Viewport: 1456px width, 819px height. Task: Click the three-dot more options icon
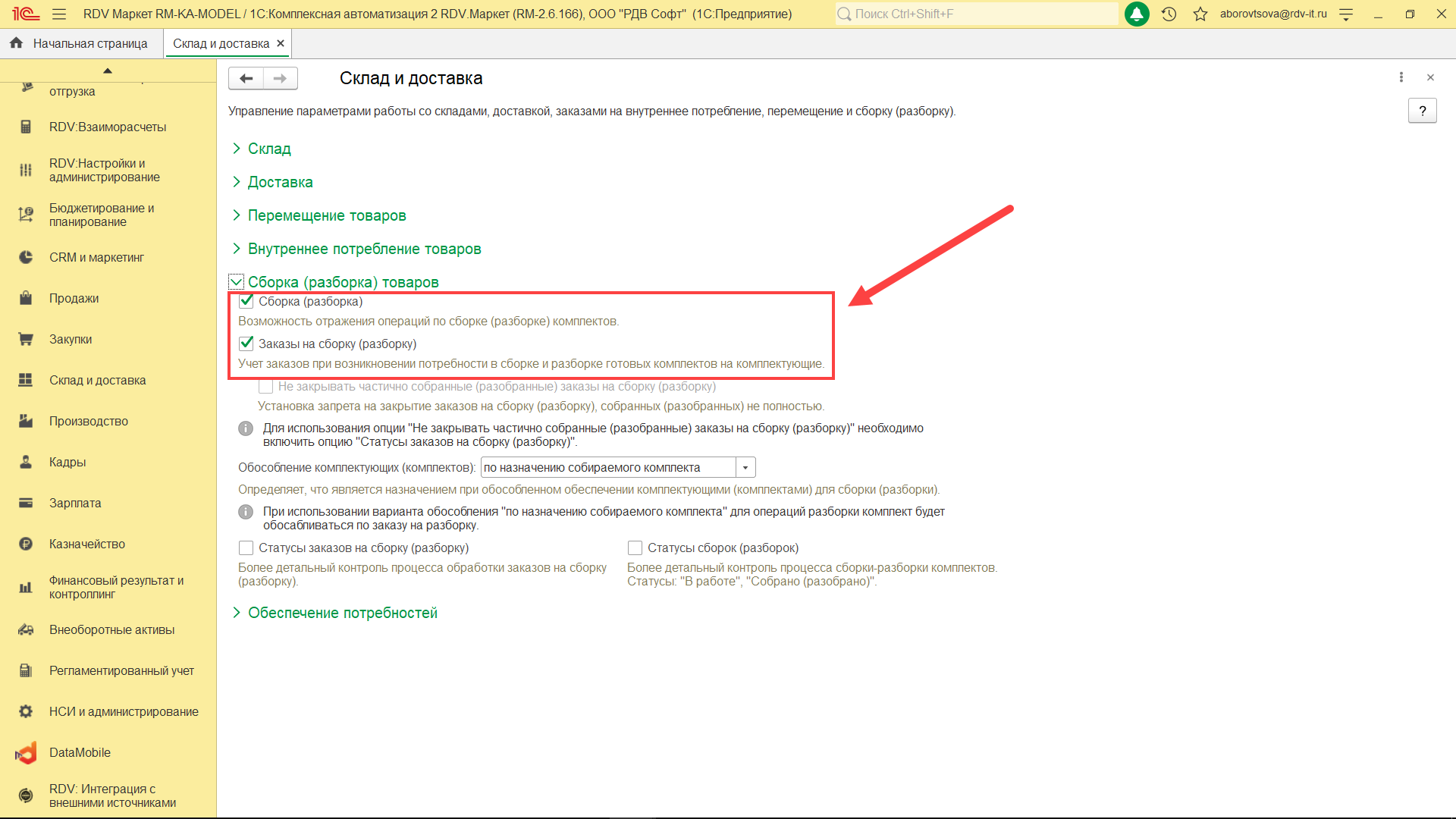(x=1401, y=77)
